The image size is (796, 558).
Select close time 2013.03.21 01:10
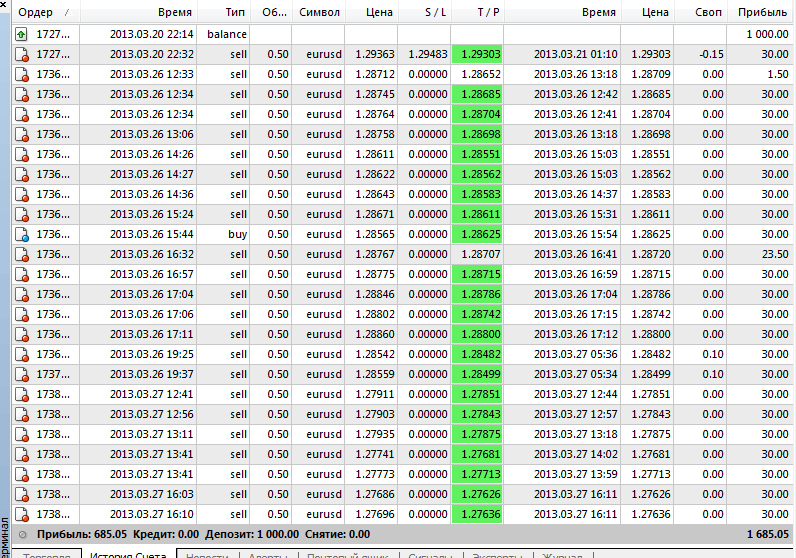pyautogui.click(x=575, y=54)
